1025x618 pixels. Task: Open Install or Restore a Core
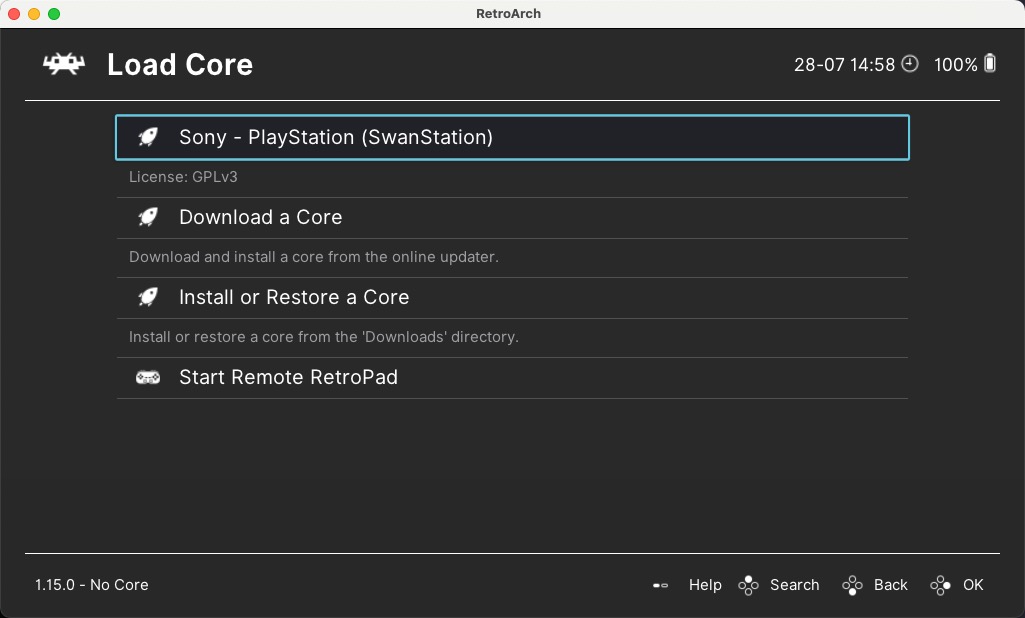click(293, 297)
